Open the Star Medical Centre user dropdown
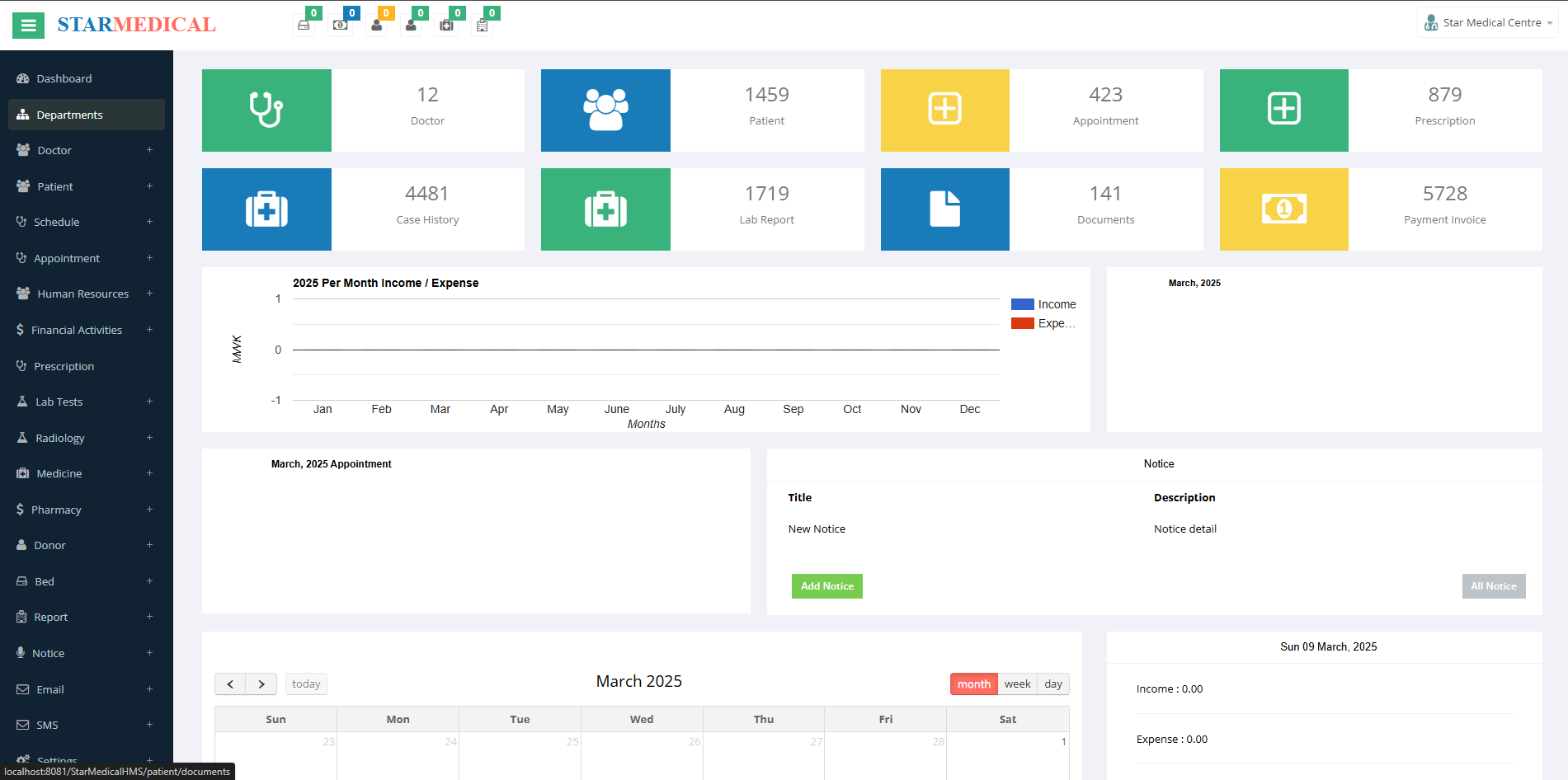Image resolution: width=1568 pixels, height=780 pixels. 1488,23
